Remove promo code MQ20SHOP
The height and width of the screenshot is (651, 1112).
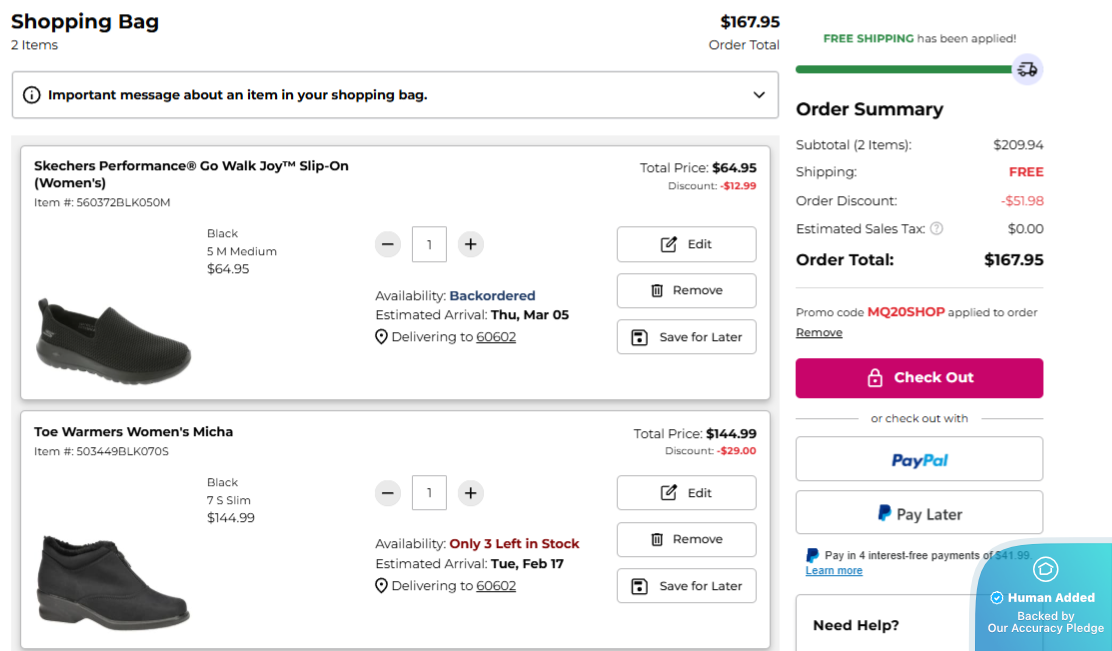[x=819, y=332]
